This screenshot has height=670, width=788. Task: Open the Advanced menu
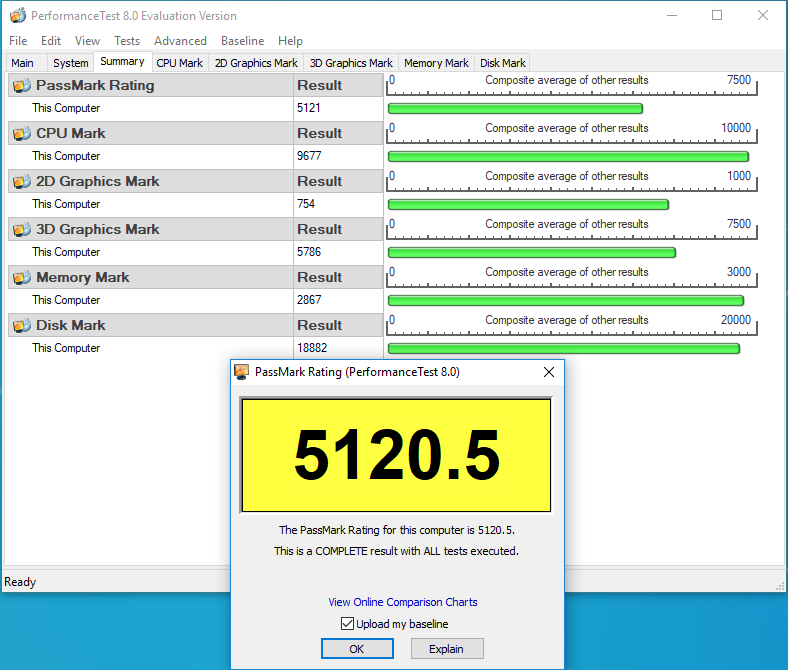pyautogui.click(x=180, y=41)
